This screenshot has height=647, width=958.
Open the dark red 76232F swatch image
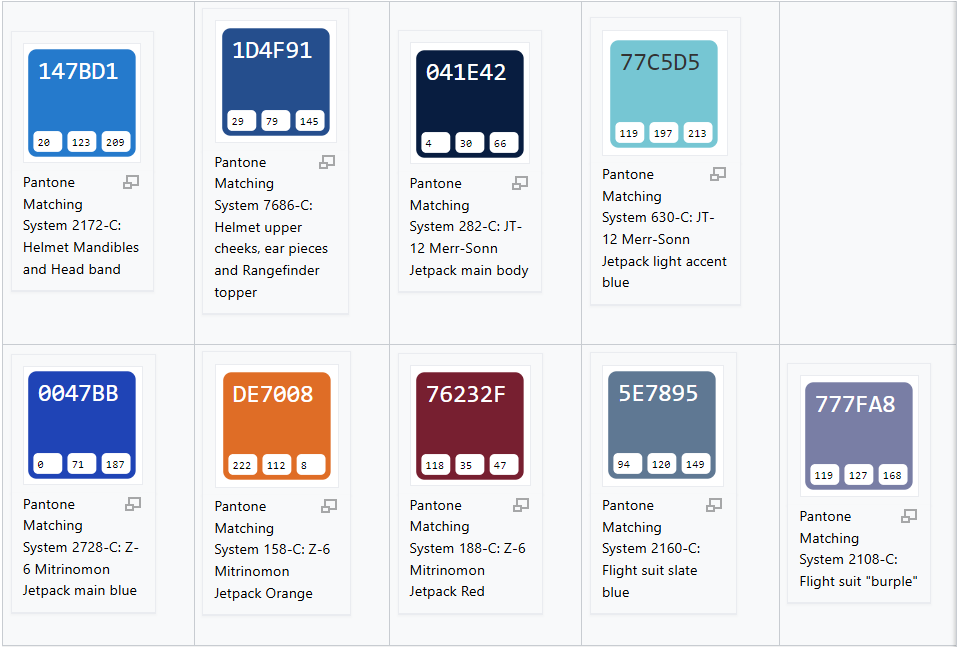pyautogui.click(x=469, y=422)
